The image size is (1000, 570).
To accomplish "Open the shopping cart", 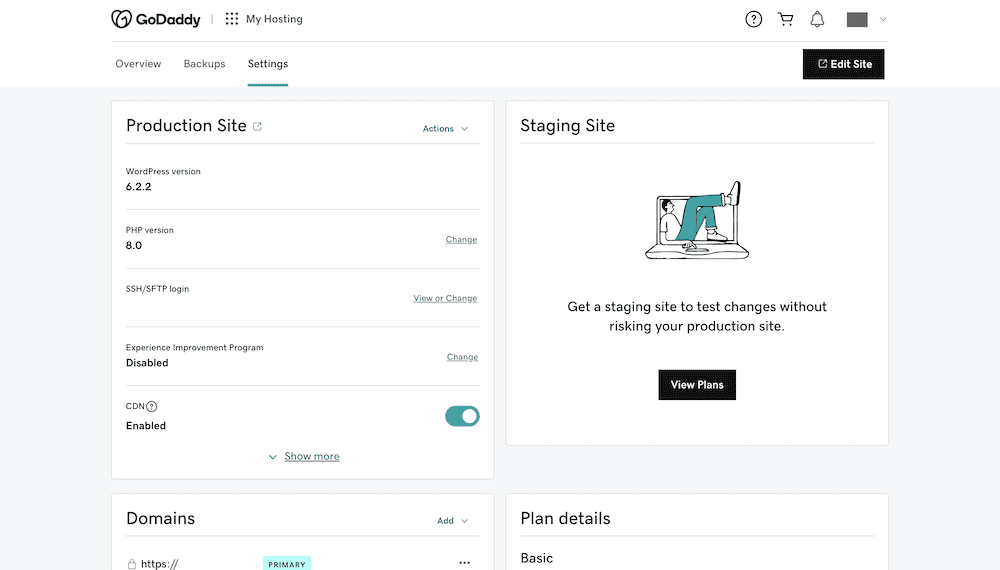I will tap(786, 19).
